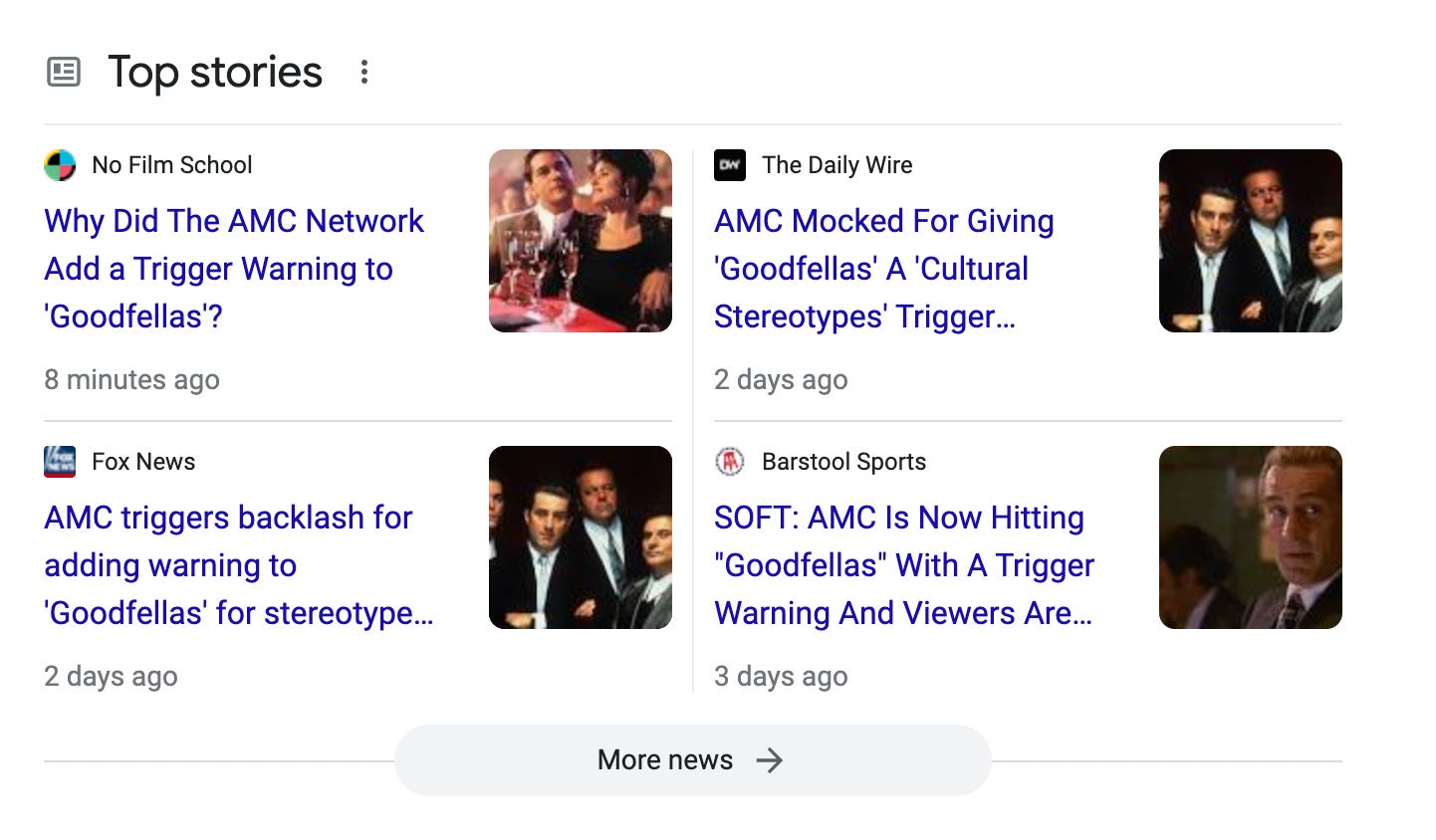Click the '8 minutes ago' timestamp

pyautogui.click(x=131, y=380)
